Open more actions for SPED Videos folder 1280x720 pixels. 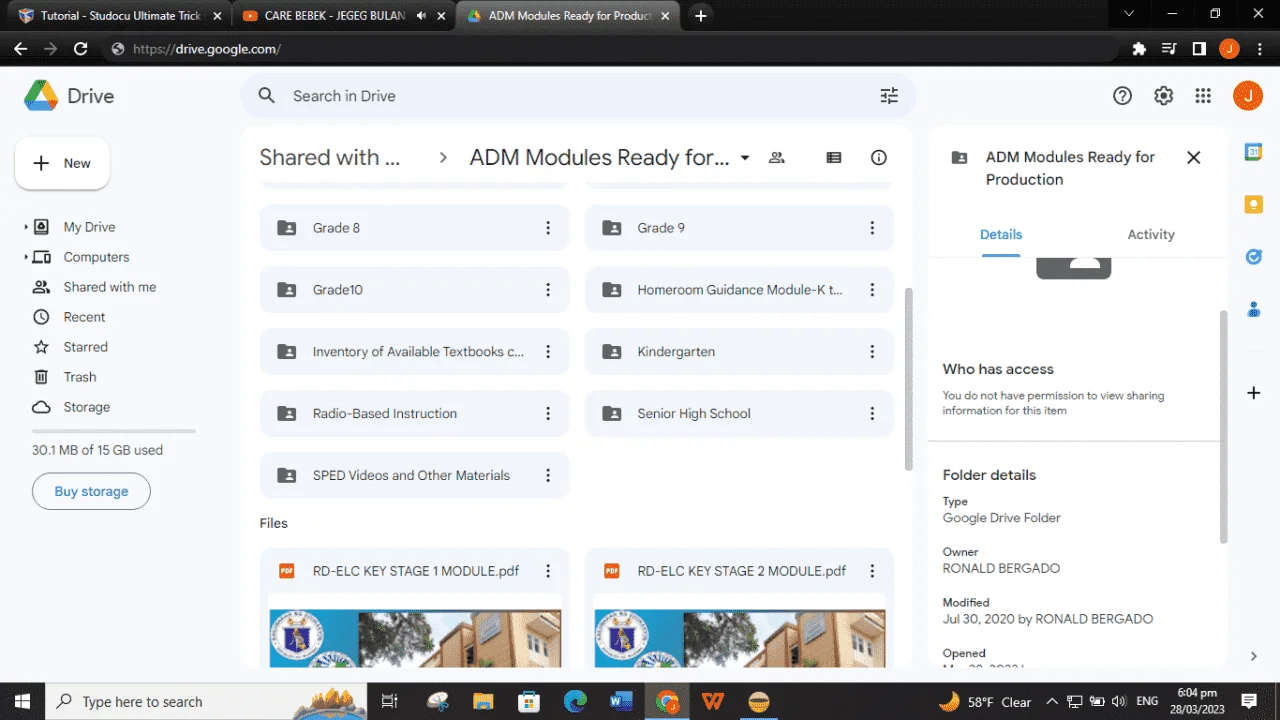(548, 475)
